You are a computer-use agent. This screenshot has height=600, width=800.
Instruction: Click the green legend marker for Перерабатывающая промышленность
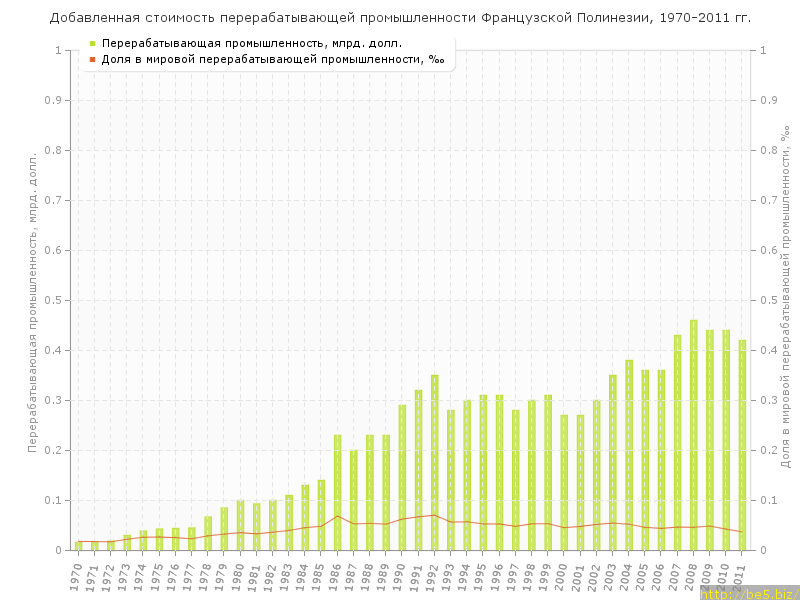coord(92,44)
